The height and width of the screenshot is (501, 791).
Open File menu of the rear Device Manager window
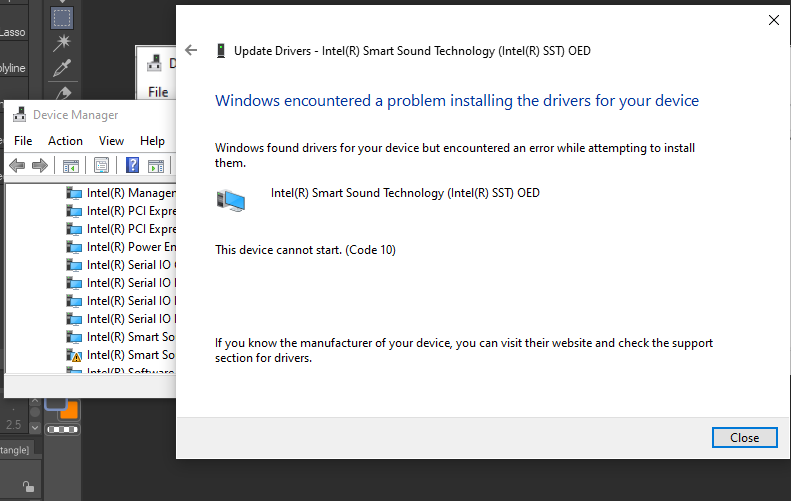[158, 92]
